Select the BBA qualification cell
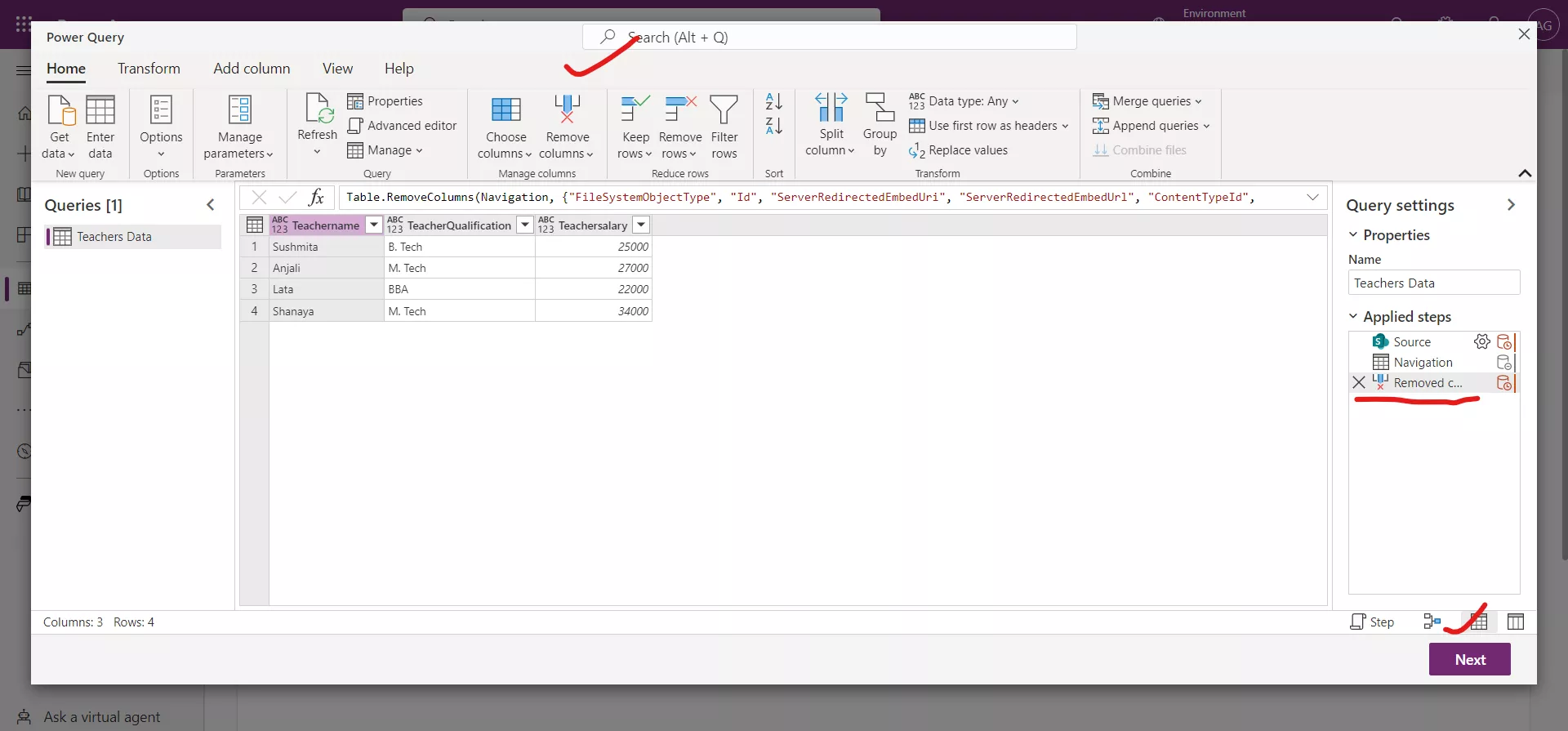This screenshot has width=1568, height=731. click(460, 289)
